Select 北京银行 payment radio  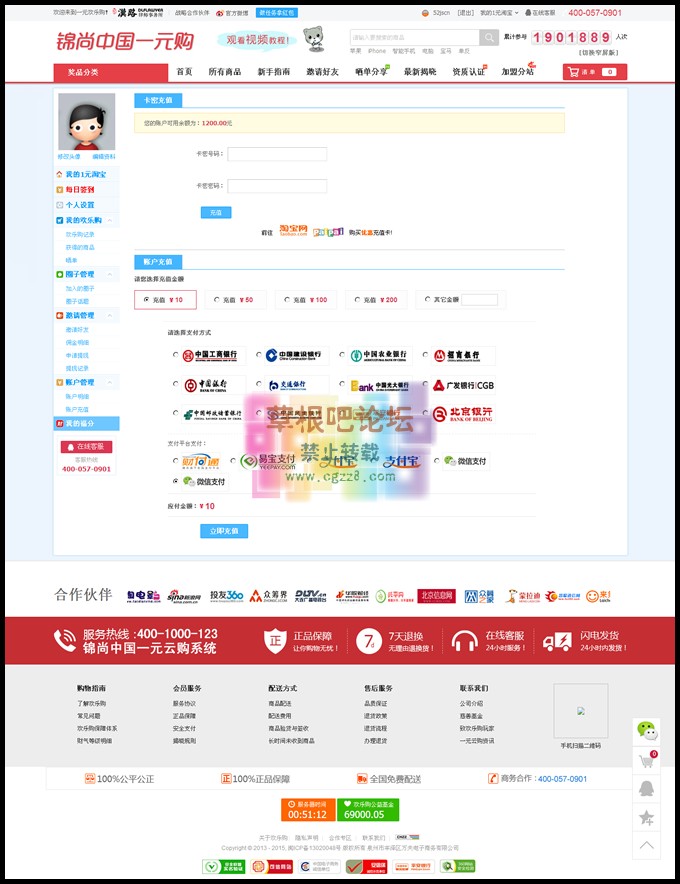click(x=425, y=413)
